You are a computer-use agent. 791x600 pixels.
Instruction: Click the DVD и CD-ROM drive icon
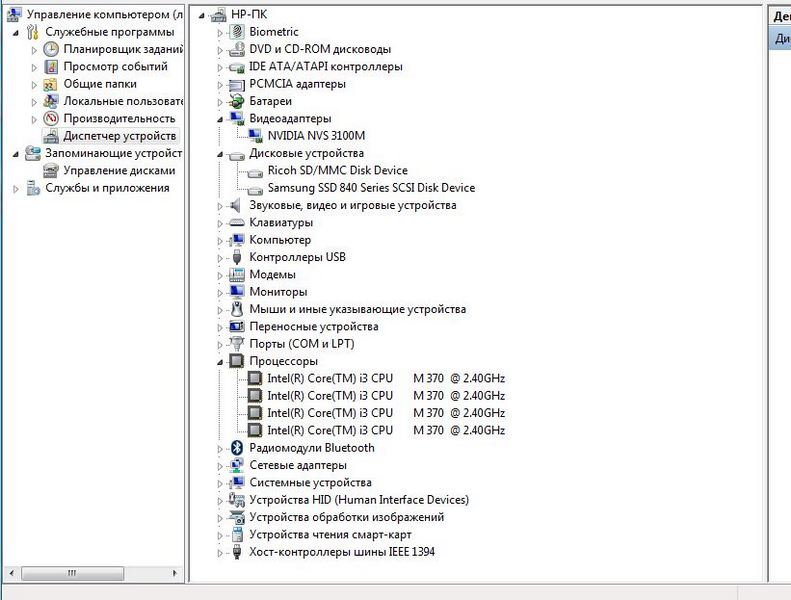coord(237,49)
